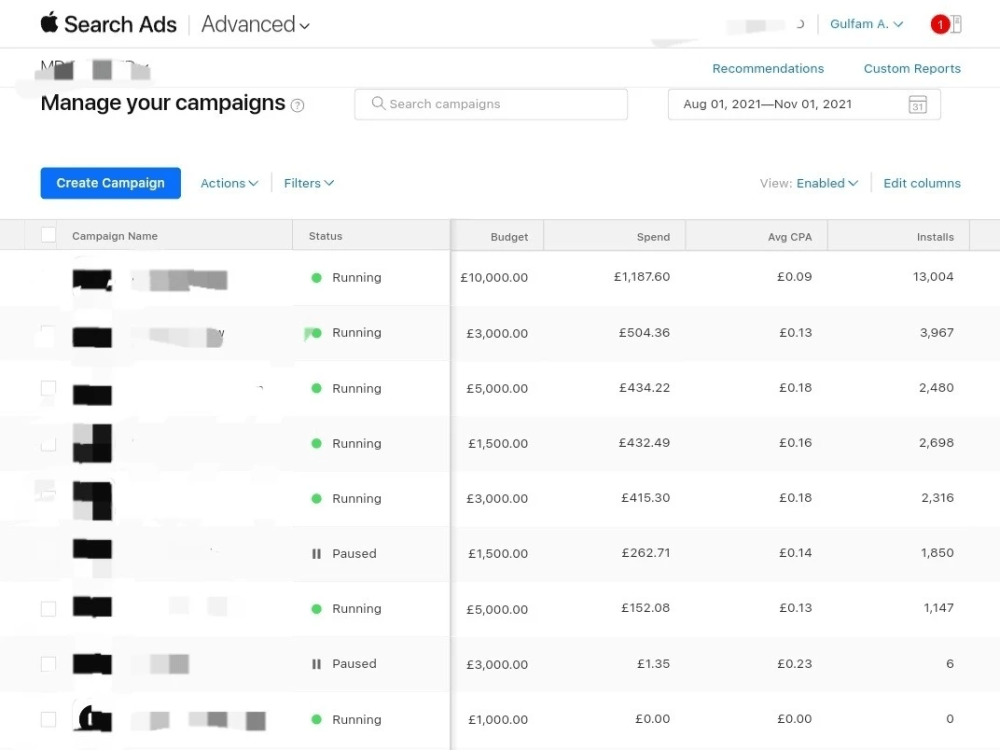This screenshot has height=750, width=1000.
Task: Open the calendar icon in date range
Action: [917, 105]
